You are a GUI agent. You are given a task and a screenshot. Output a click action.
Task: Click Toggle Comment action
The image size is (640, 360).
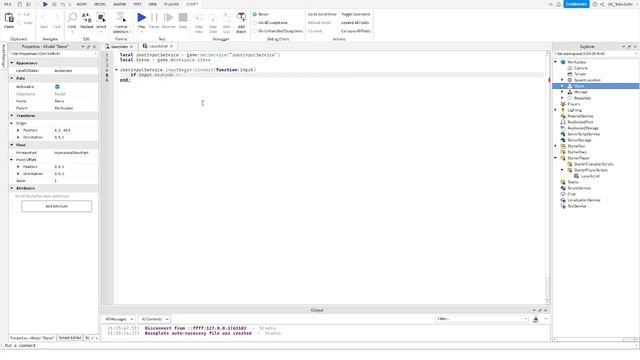coord(356,14)
